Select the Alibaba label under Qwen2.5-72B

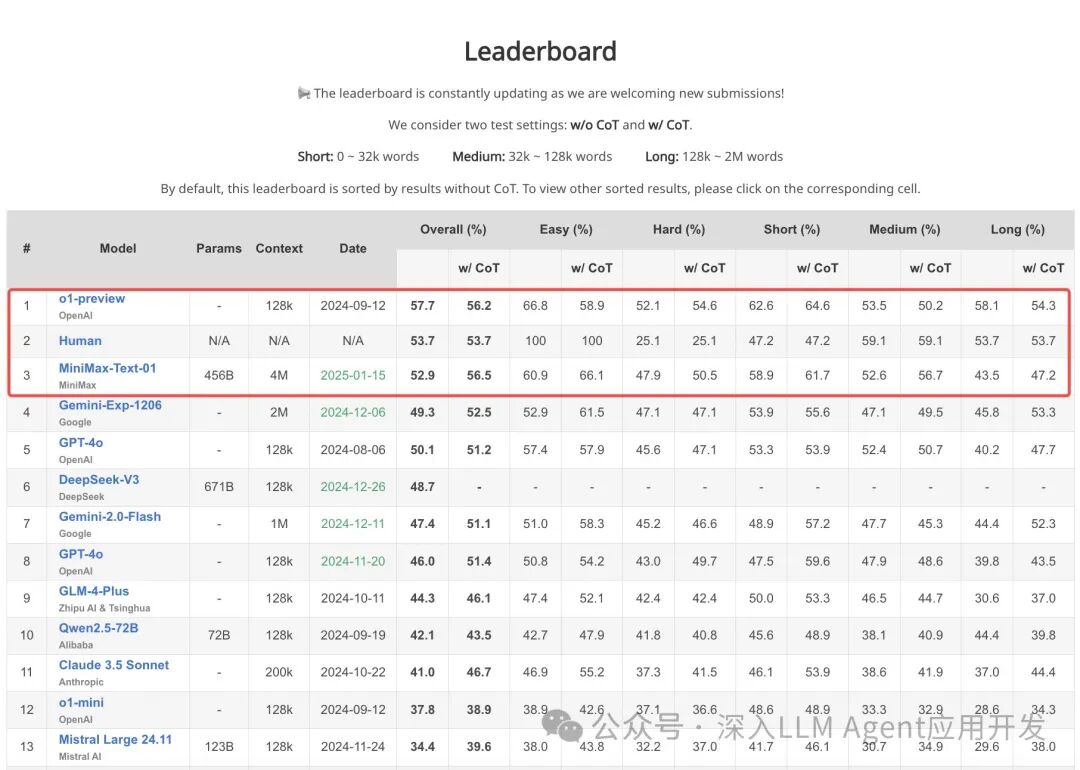76,645
